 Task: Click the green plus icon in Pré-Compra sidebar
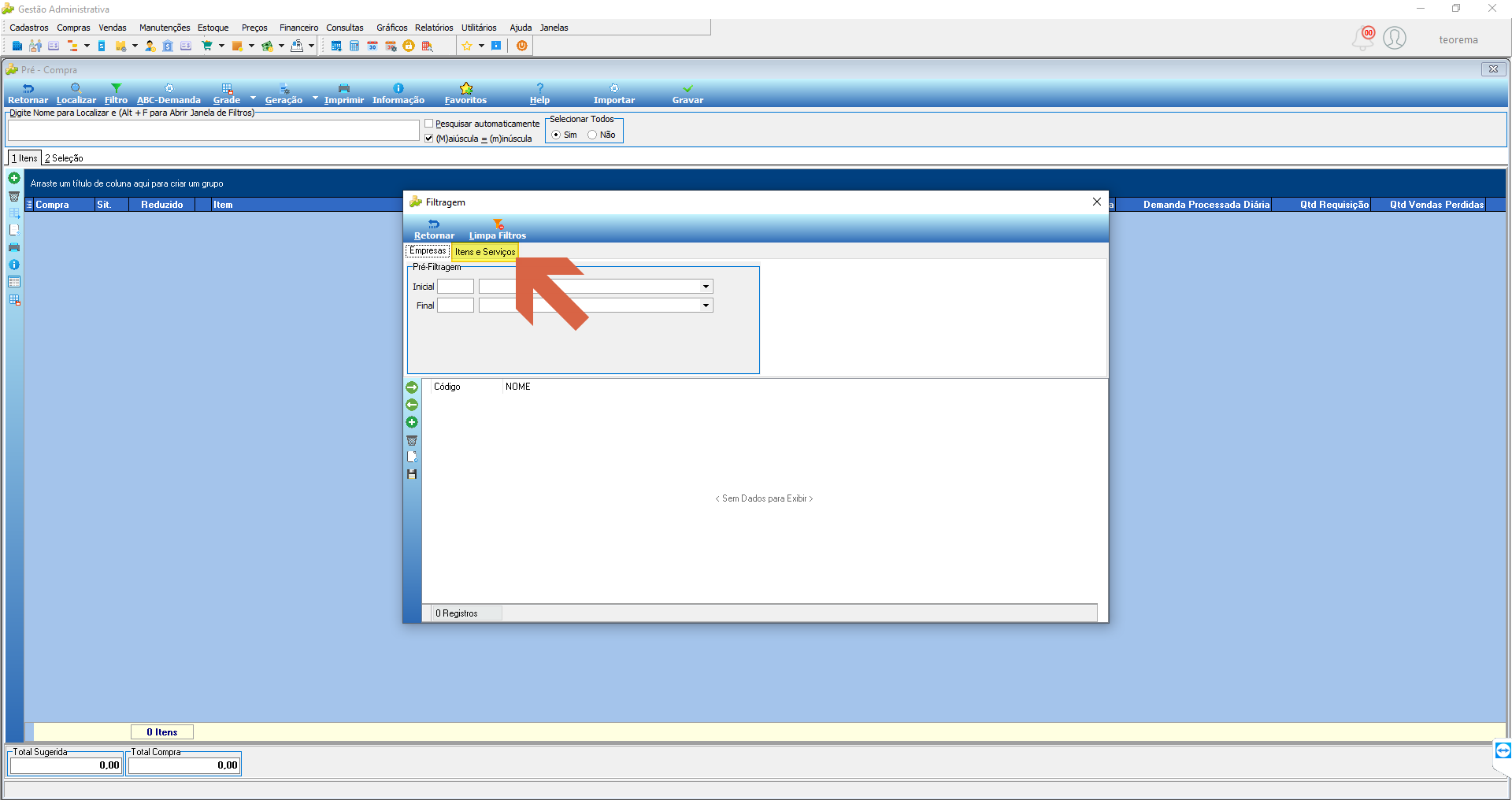(x=14, y=178)
